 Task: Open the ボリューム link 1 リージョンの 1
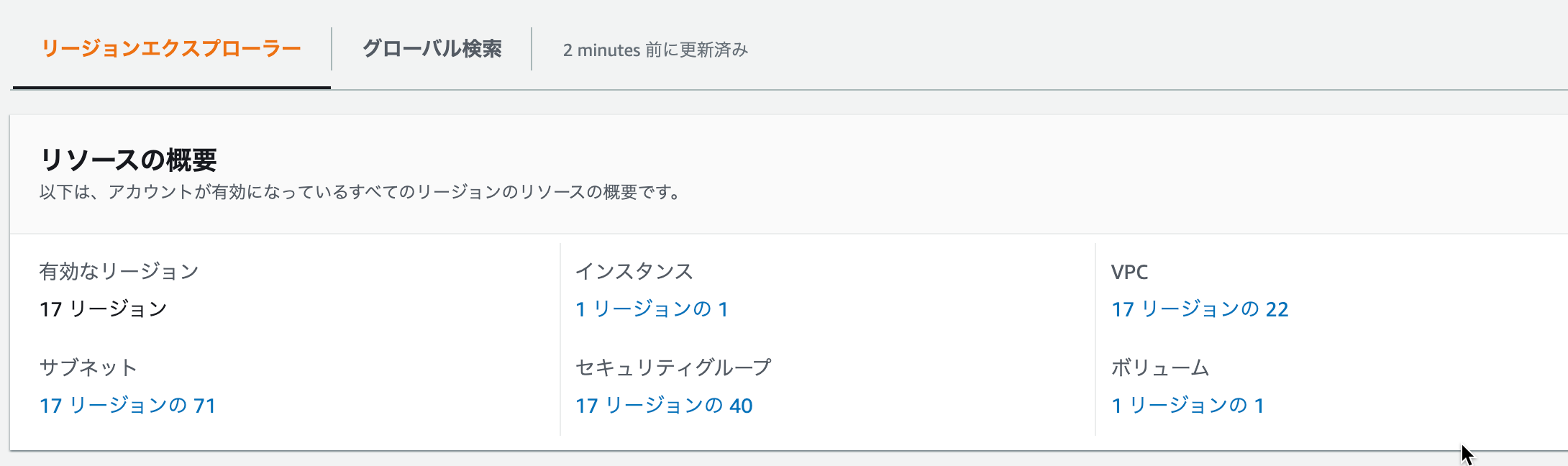(x=1188, y=406)
